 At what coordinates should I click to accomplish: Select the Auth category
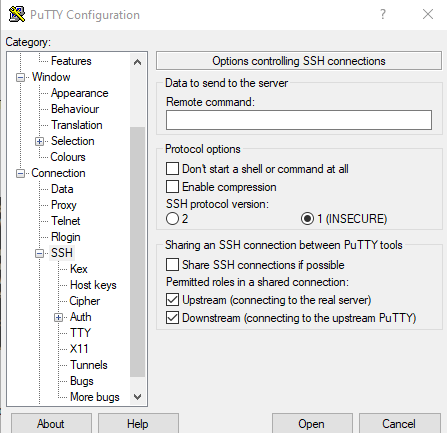point(81,317)
